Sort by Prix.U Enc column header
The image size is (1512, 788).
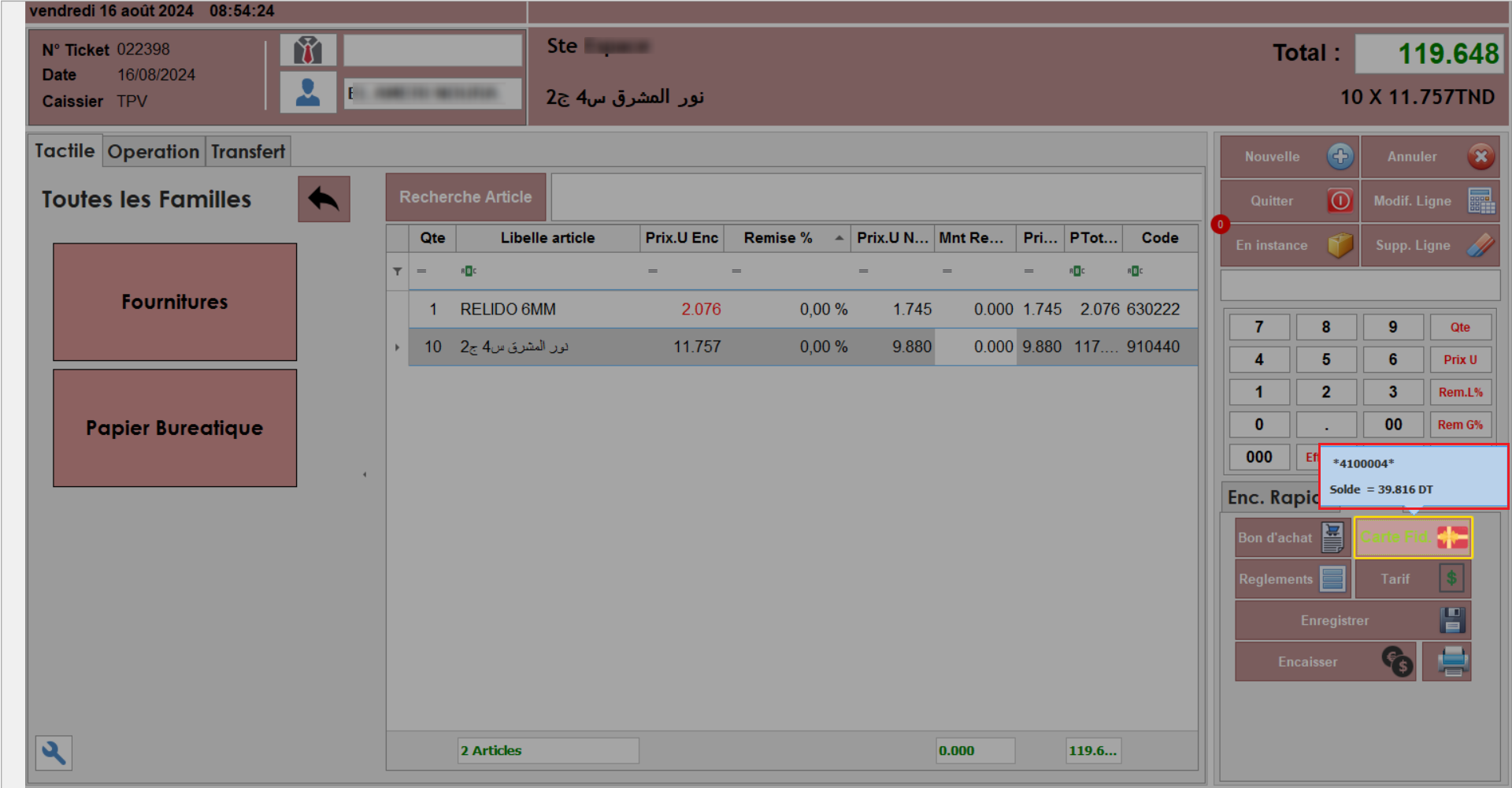[682, 238]
